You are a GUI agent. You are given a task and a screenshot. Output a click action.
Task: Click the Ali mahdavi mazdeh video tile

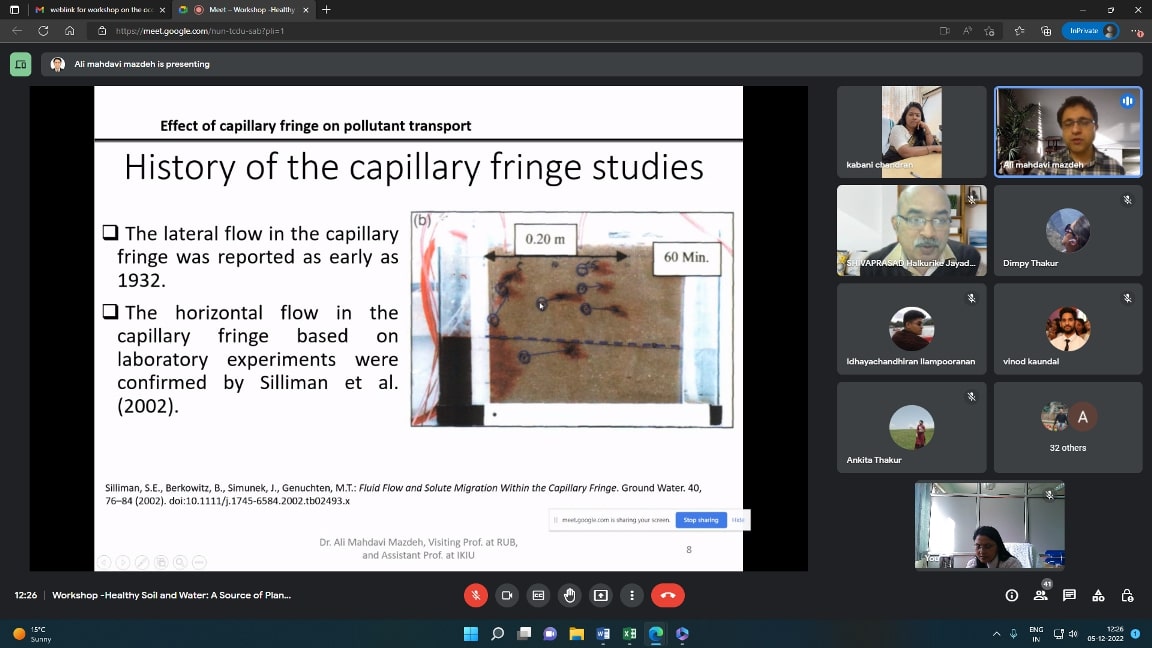coord(1067,131)
